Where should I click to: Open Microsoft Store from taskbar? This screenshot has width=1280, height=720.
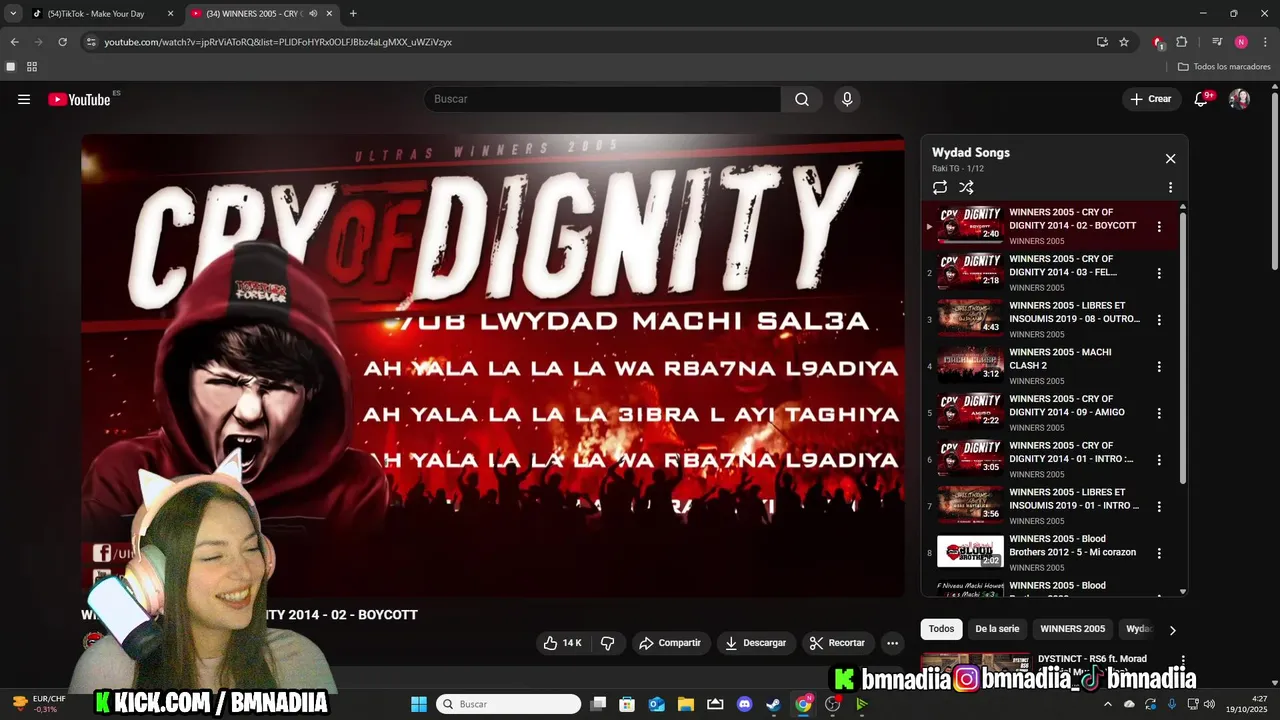tap(627, 704)
